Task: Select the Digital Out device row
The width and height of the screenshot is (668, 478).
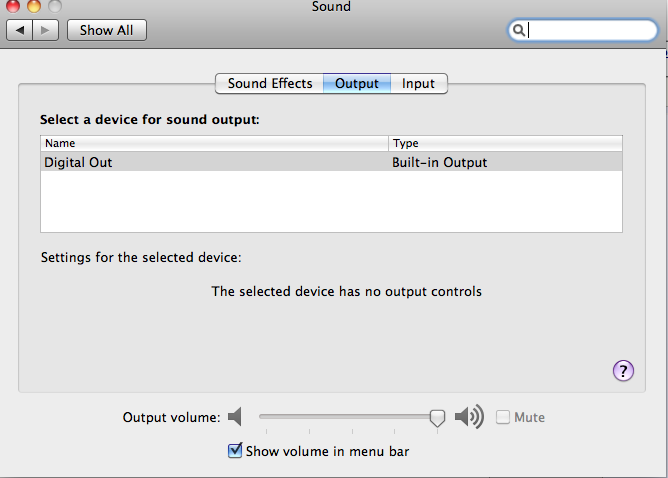Action: click(331, 162)
